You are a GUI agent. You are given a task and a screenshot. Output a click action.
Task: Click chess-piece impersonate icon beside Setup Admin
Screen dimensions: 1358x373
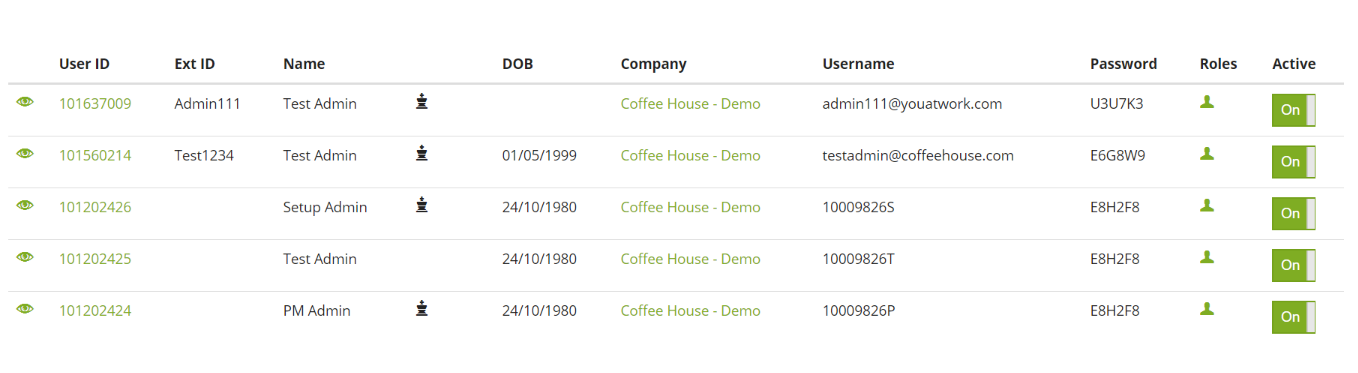(422, 205)
